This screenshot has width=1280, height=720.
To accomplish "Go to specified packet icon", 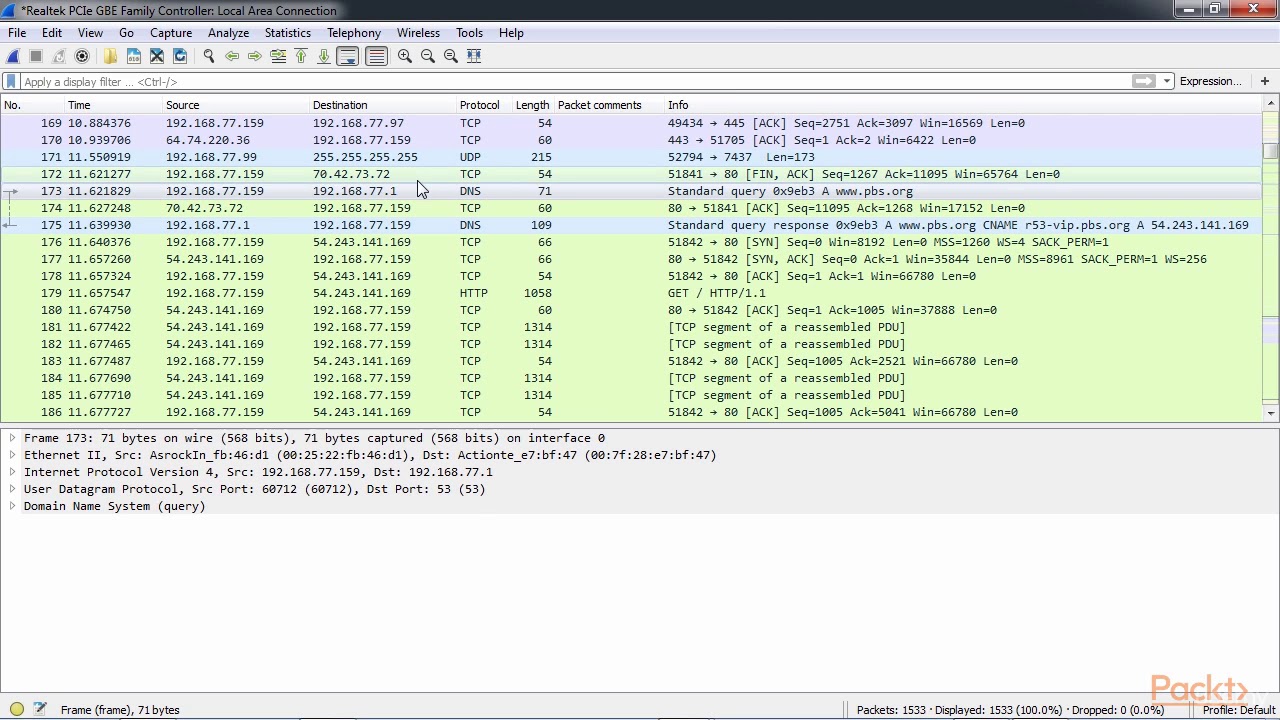I will tap(278, 56).
